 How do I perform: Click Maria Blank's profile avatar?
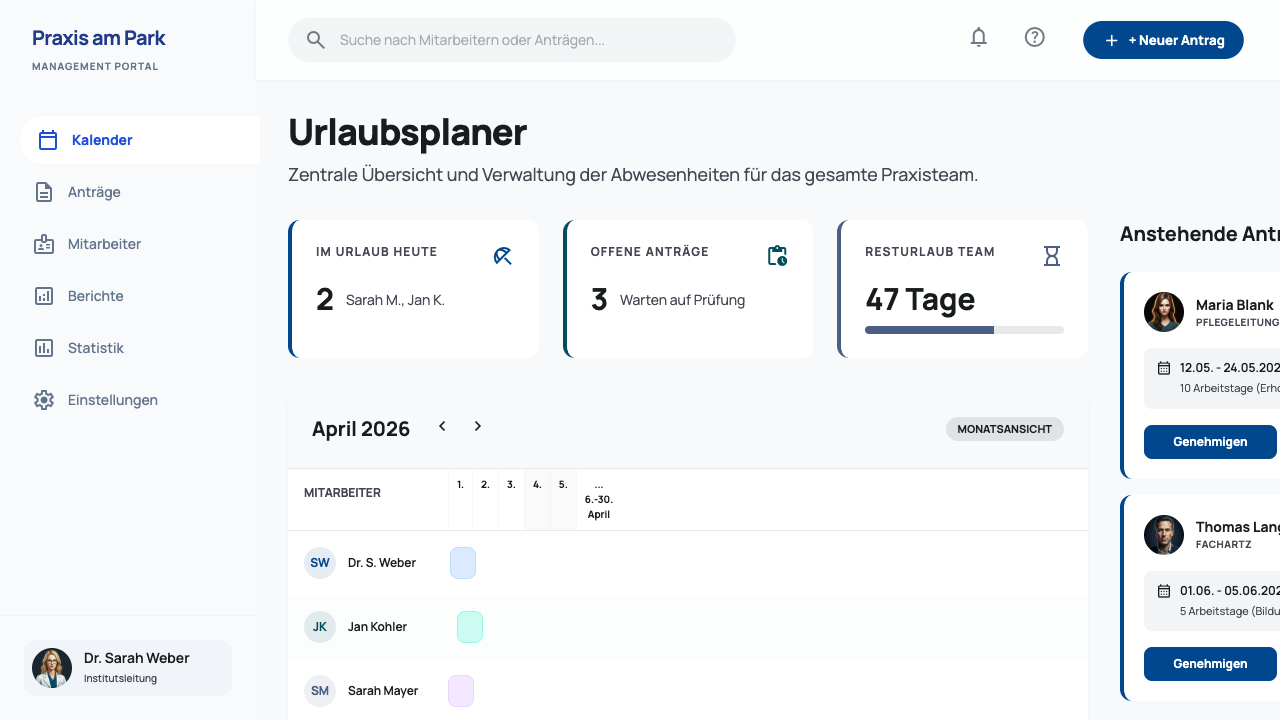point(1164,312)
